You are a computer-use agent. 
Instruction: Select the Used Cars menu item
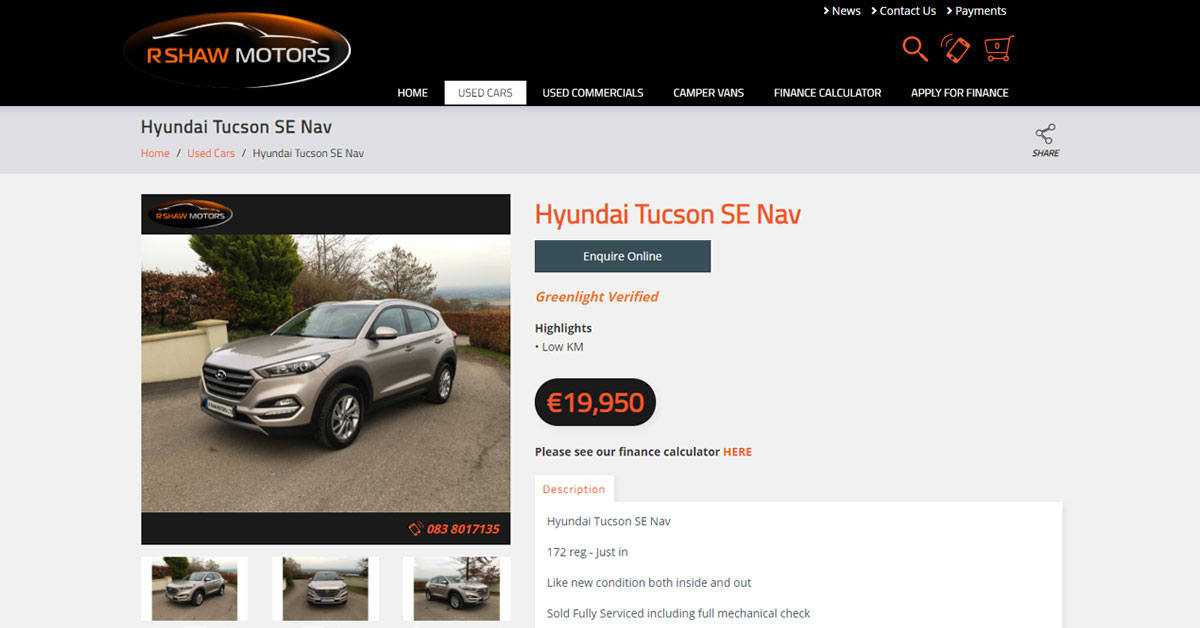click(485, 93)
